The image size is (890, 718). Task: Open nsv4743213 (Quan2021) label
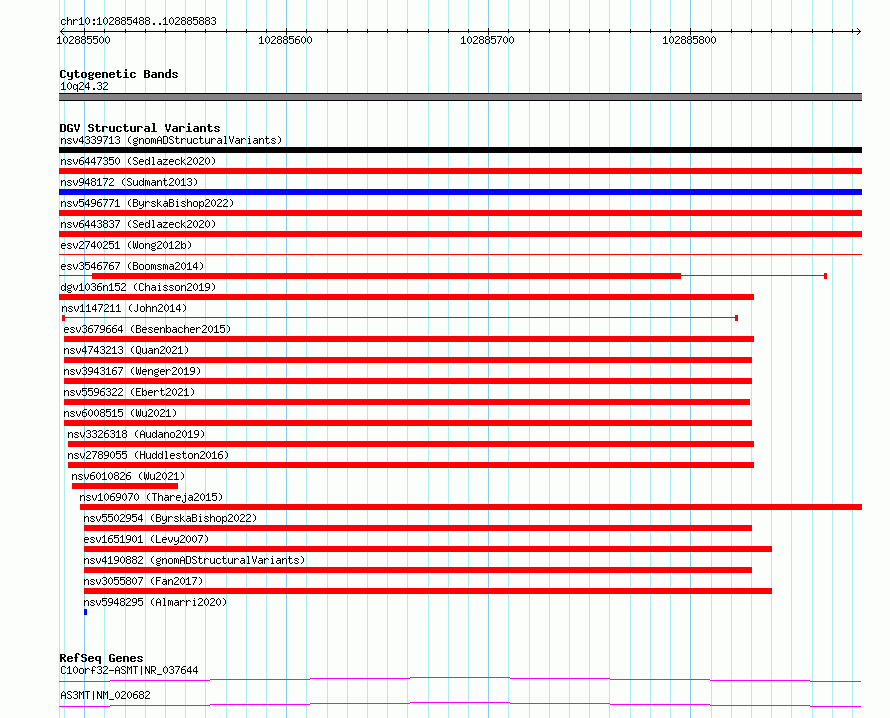click(126, 350)
